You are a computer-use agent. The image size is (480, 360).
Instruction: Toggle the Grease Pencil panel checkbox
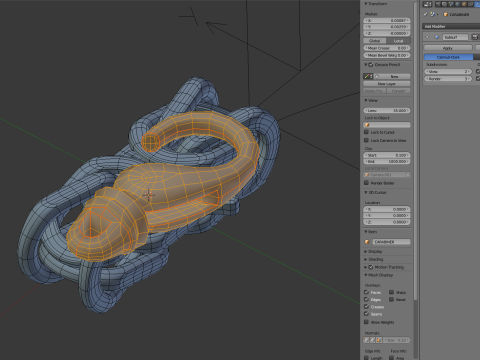point(371,65)
